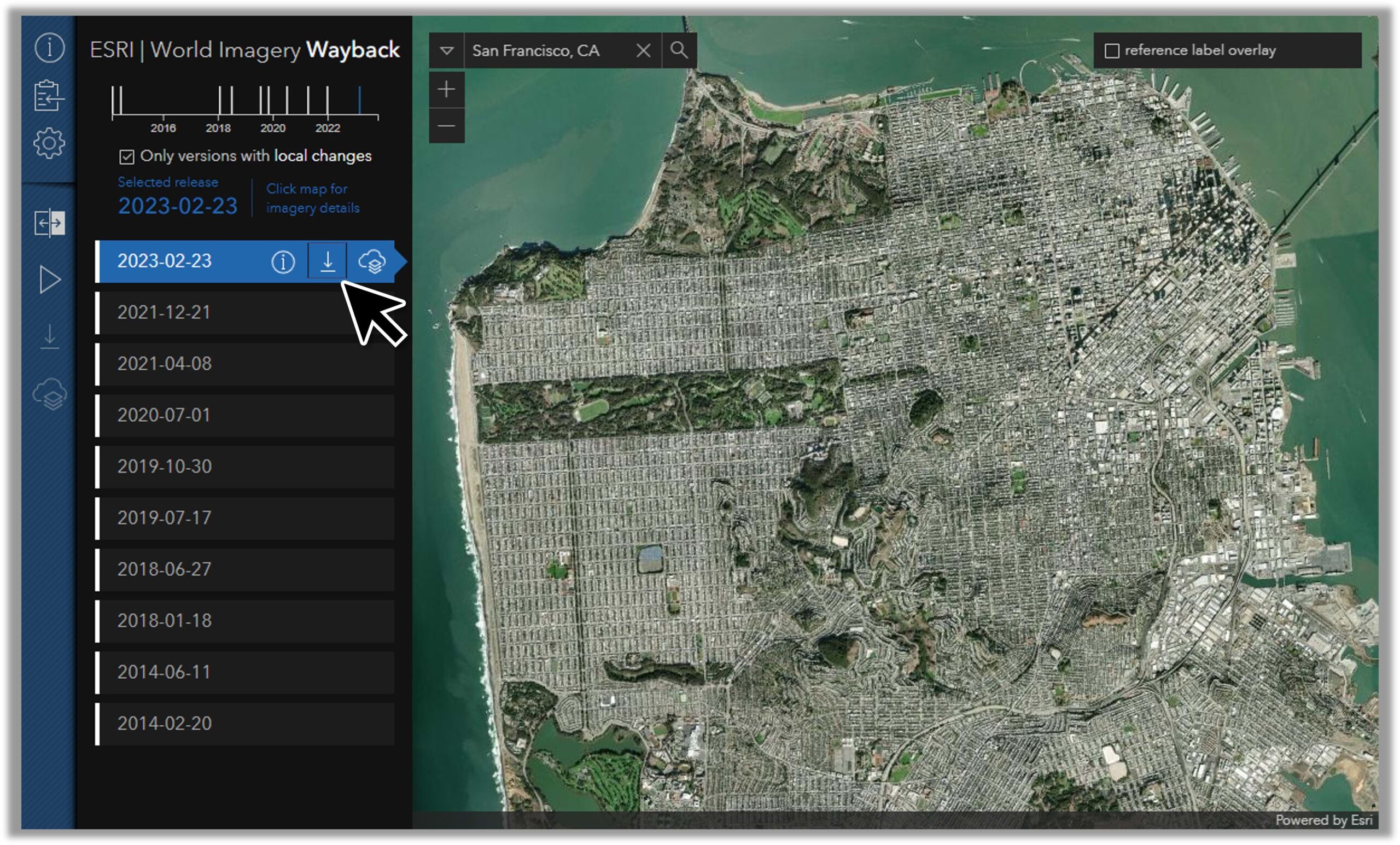Open the About info icon in sidebar
Viewport: 1400px width, 845px height.
[x=49, y=47]
